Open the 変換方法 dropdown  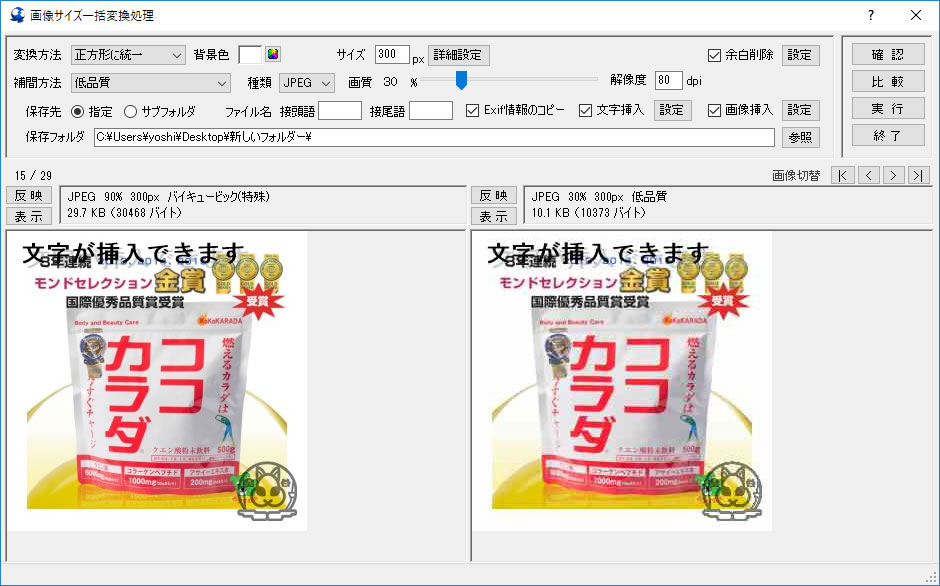click(128, 55)
